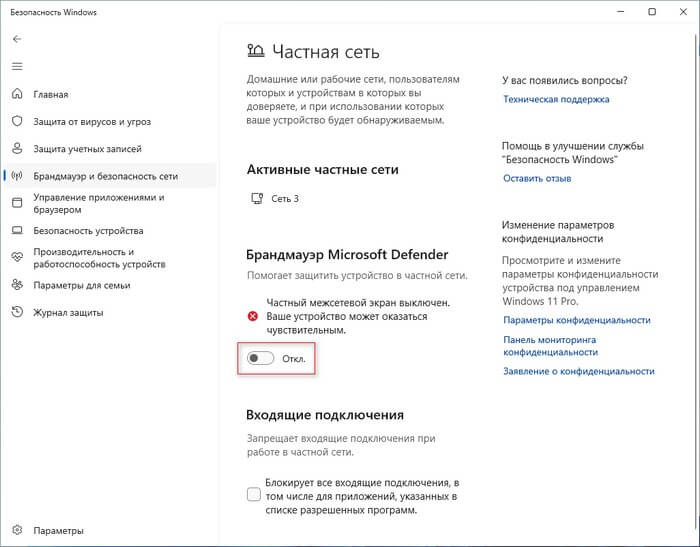Click the Главная home icon
The height and width of the screenshot is (547, 700).
[17, 94]
